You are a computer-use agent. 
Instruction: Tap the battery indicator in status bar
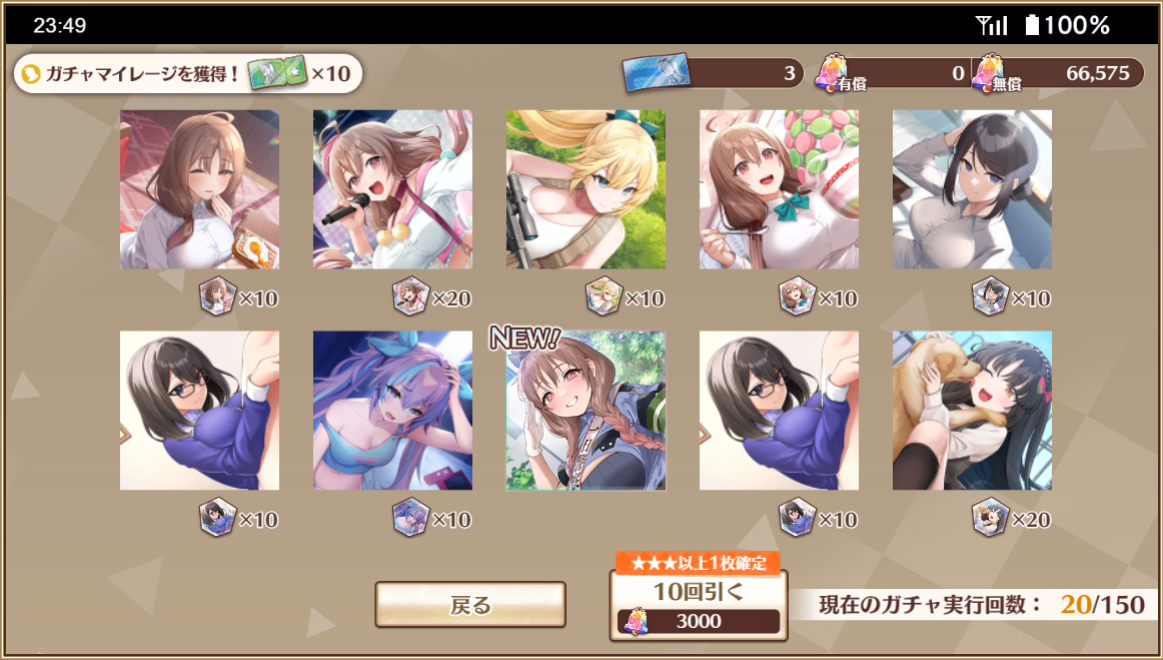tap(1032, 26)
